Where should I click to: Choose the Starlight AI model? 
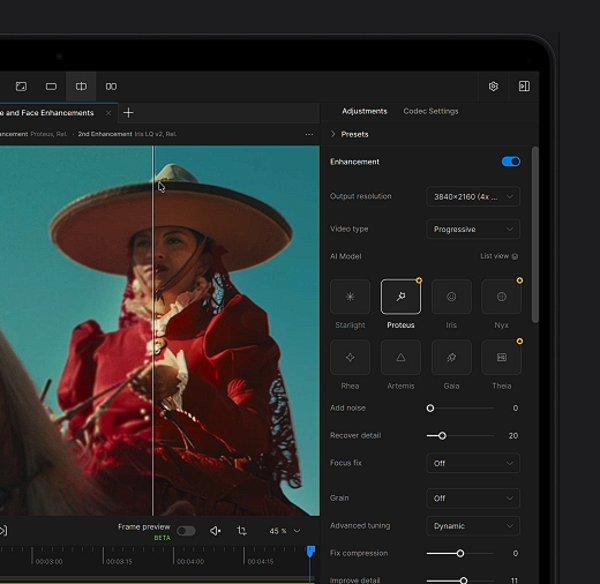[x=350, y=297]
